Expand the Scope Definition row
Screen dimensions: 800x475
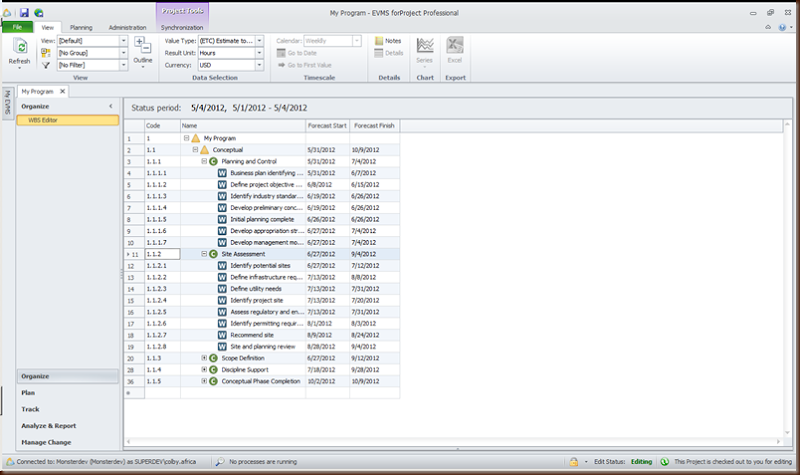204,358
